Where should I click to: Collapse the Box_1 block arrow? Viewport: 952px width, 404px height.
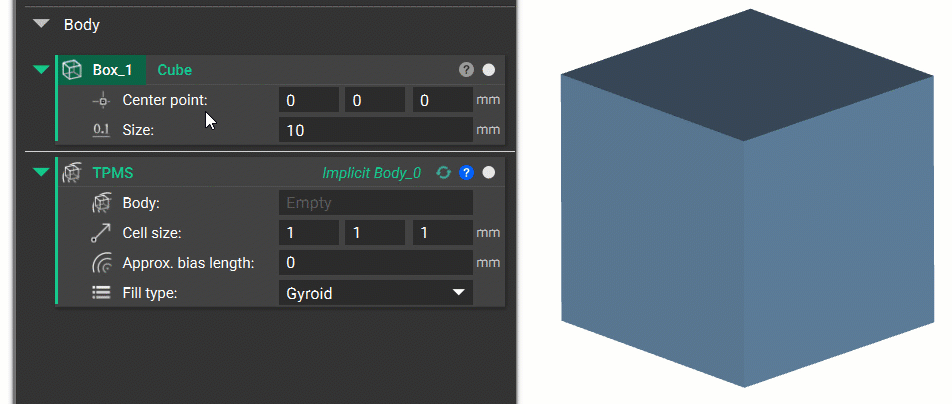[41, 69]
